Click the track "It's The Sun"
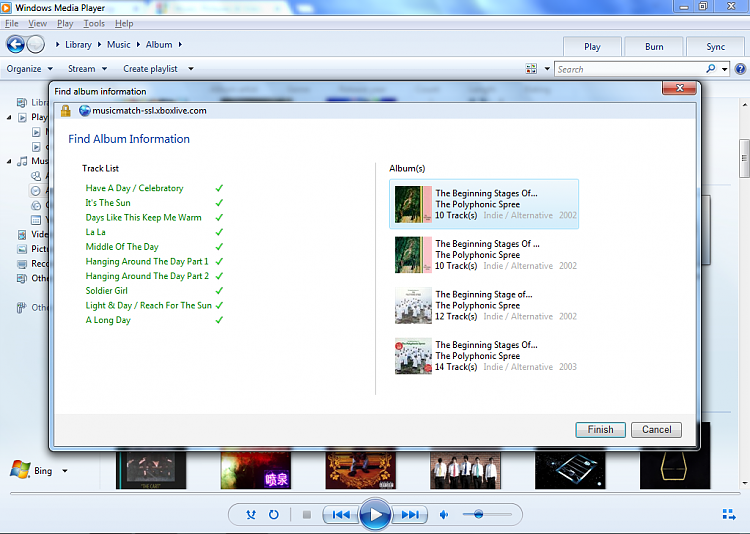This screenshot has height=534, width=750. (108, 203)
